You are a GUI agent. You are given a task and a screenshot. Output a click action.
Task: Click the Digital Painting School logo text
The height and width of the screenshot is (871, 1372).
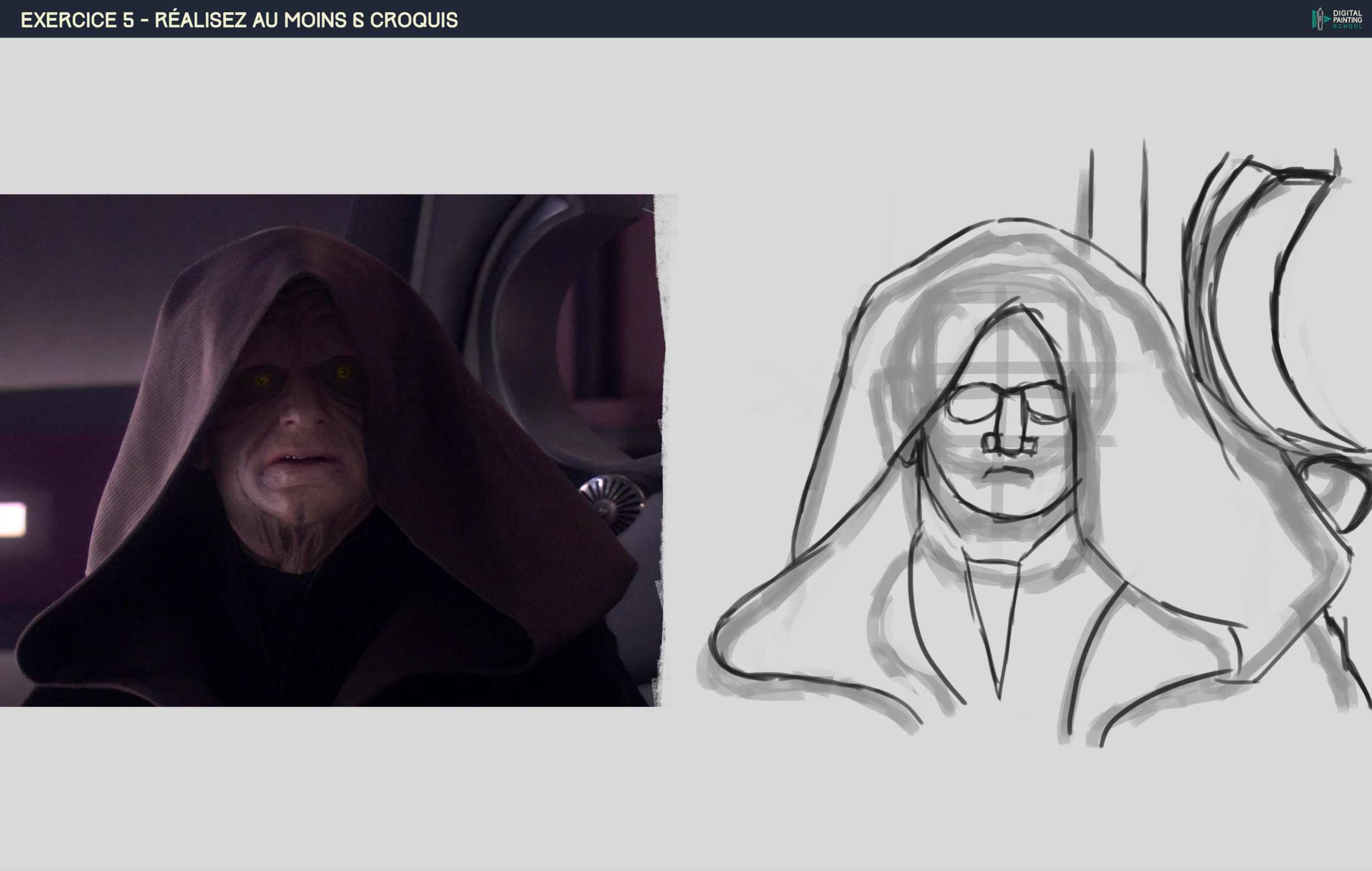pos(1347,19)
